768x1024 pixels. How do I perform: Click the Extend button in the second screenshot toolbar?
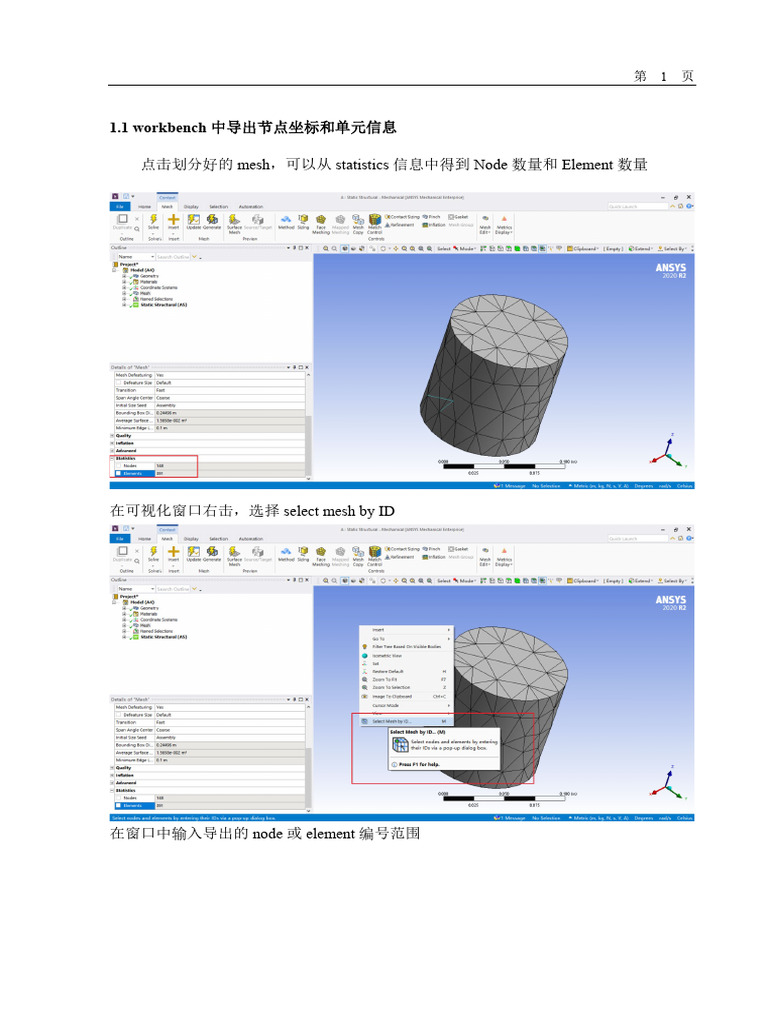[640, 581]
